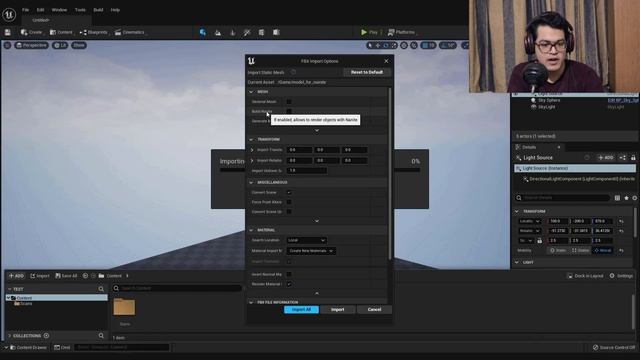Expand the Import Translation row
Viewport: 640px width, 360px height.
tap(252, 150)
